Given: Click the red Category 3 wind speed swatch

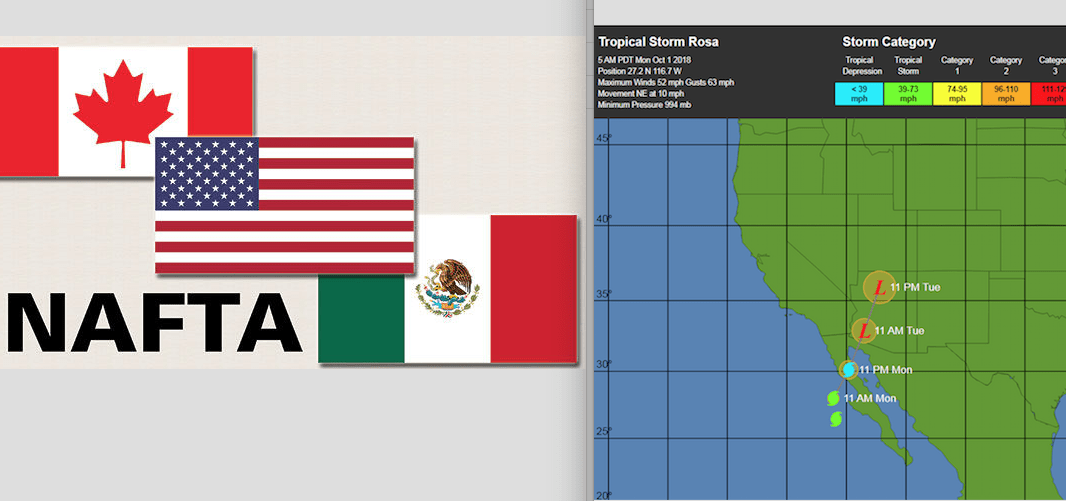Looking at the screenshot, I should [1051, 94].
